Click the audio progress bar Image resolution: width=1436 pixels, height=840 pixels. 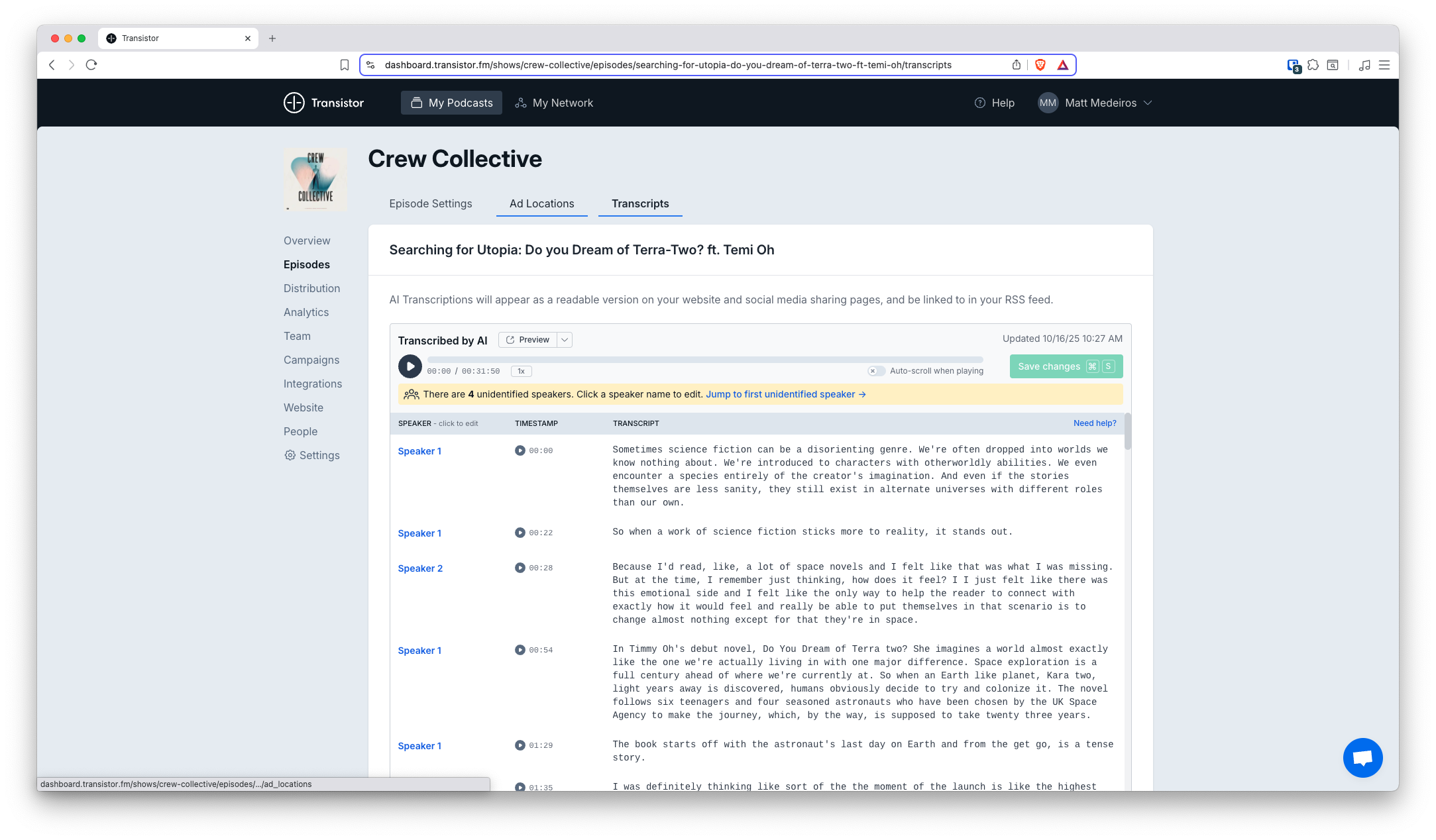click(x=704, y=360)
